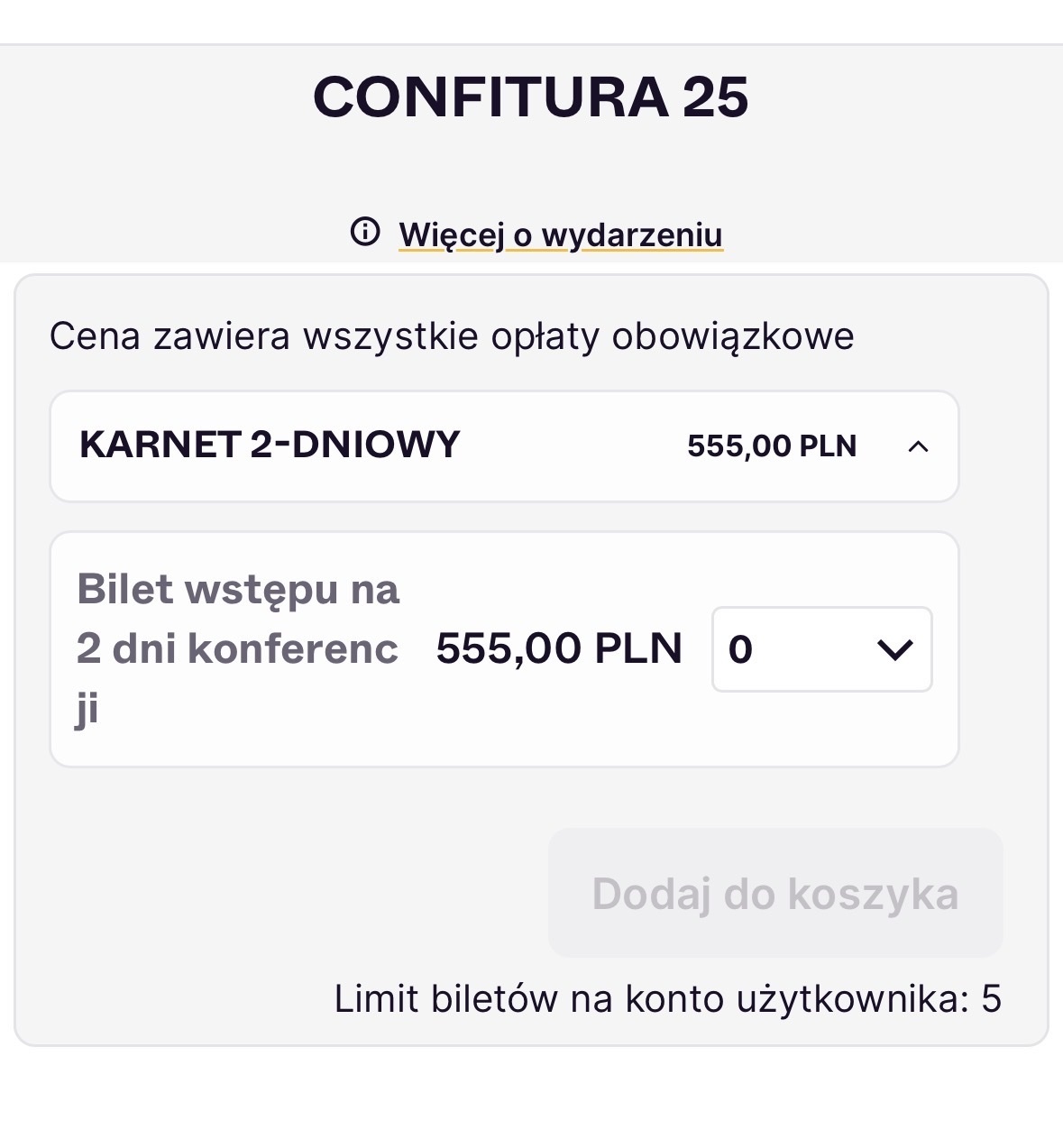Click the number 25 in event title
Image resolution: width=1063 pixels, height=1148 pixels.
(715, 97)
